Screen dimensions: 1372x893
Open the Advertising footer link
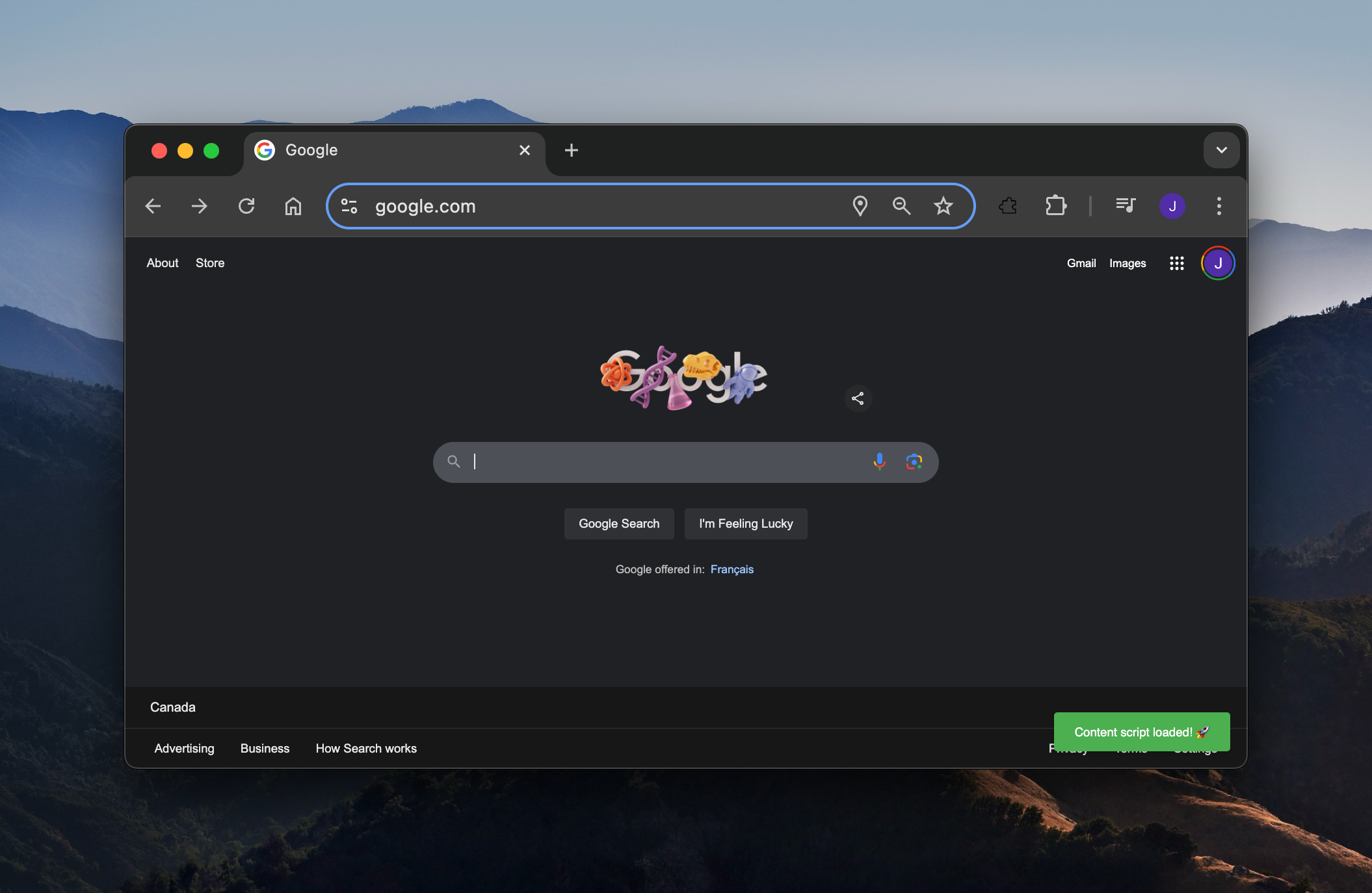184,749
